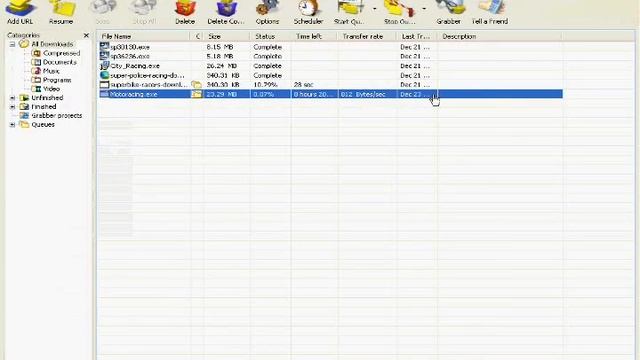Sort by the Transfer rate column header
640x360 pixels.
(367, 36)
